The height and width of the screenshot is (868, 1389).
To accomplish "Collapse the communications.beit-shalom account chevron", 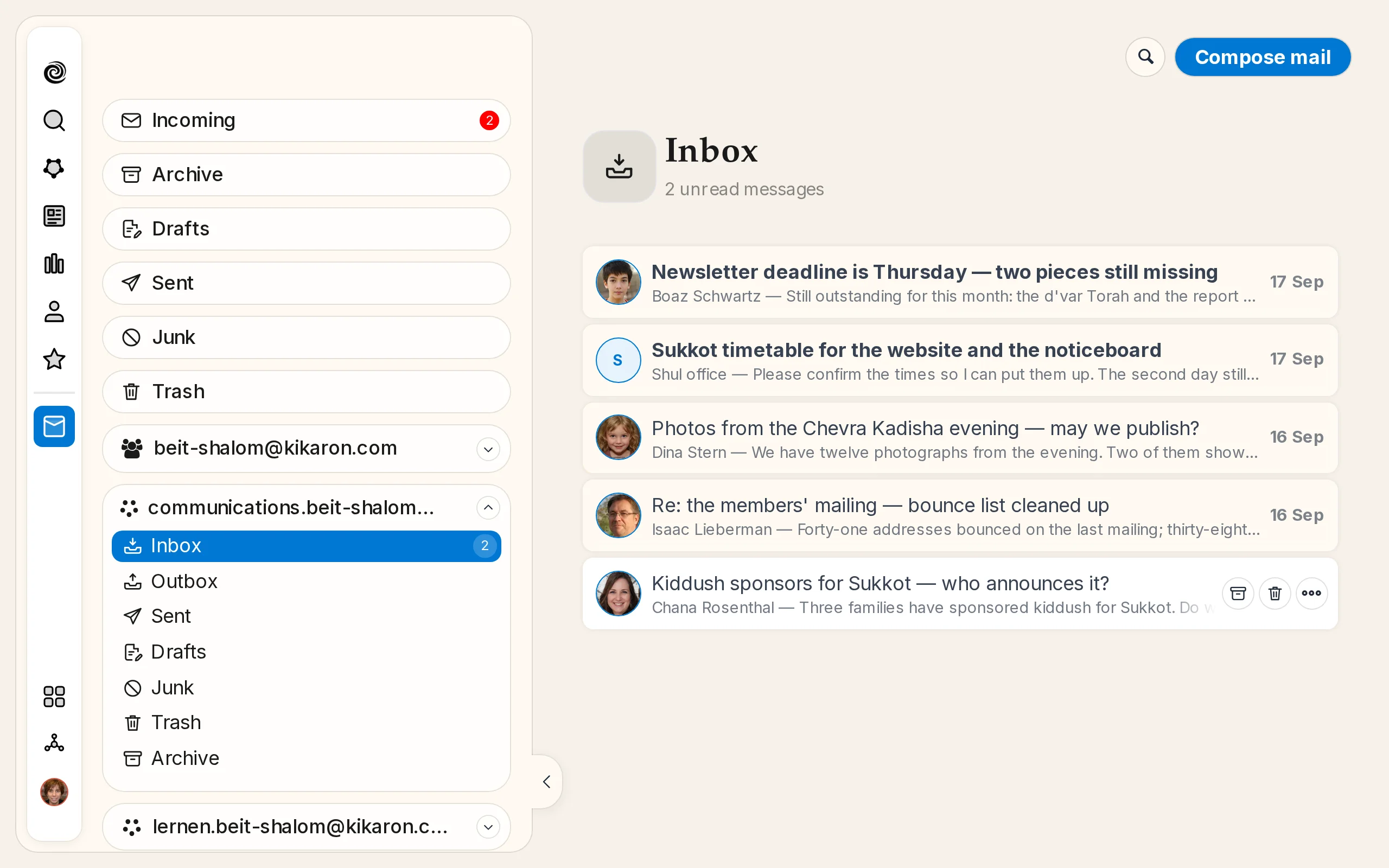I will pyautogui.click(x=488, y=507).
